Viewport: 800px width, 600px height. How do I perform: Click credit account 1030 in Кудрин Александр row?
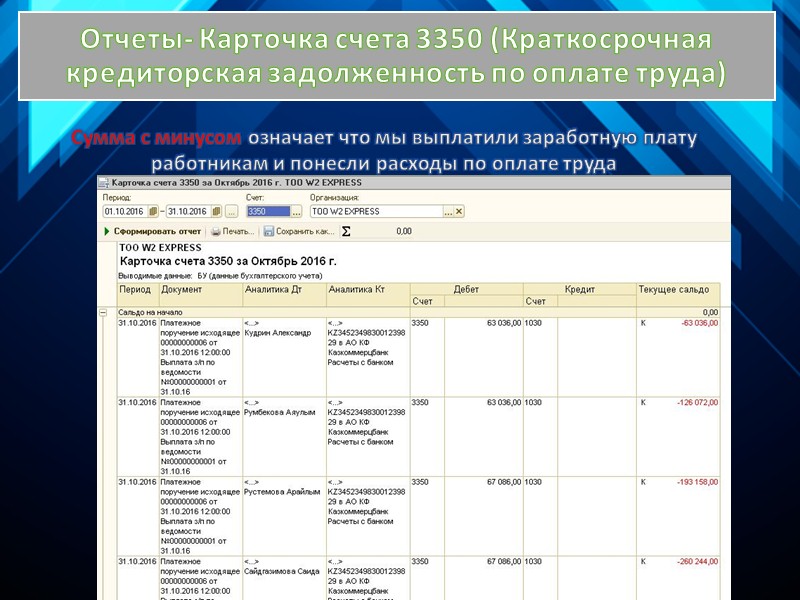(533, 323)
